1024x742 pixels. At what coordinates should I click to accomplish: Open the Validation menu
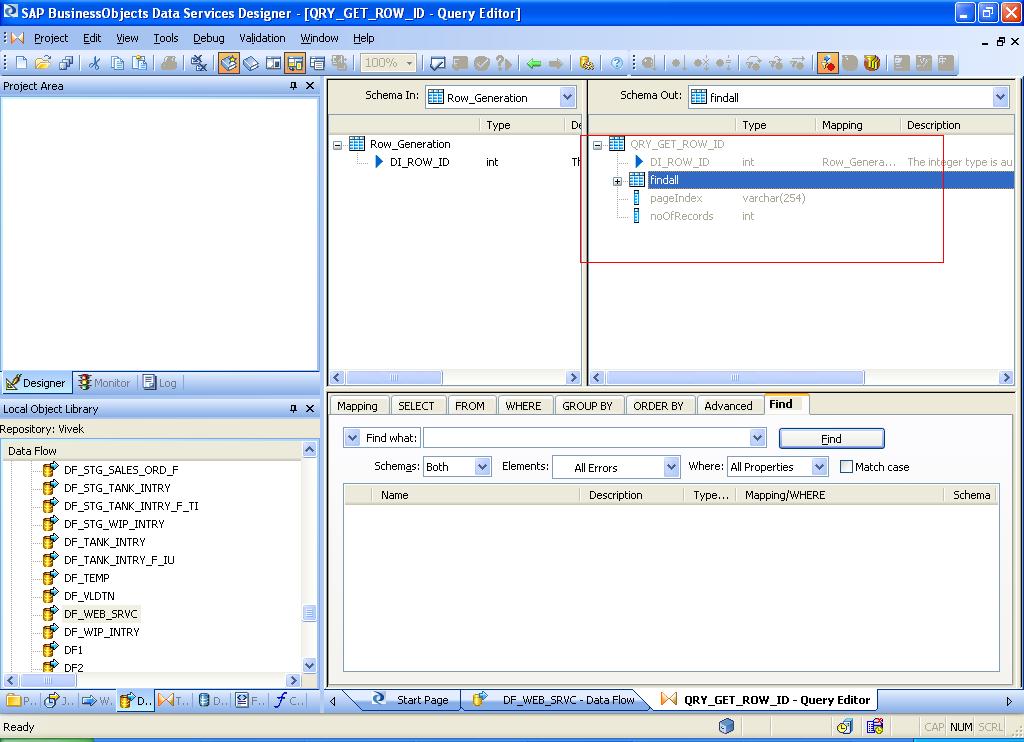pos(263,38)
